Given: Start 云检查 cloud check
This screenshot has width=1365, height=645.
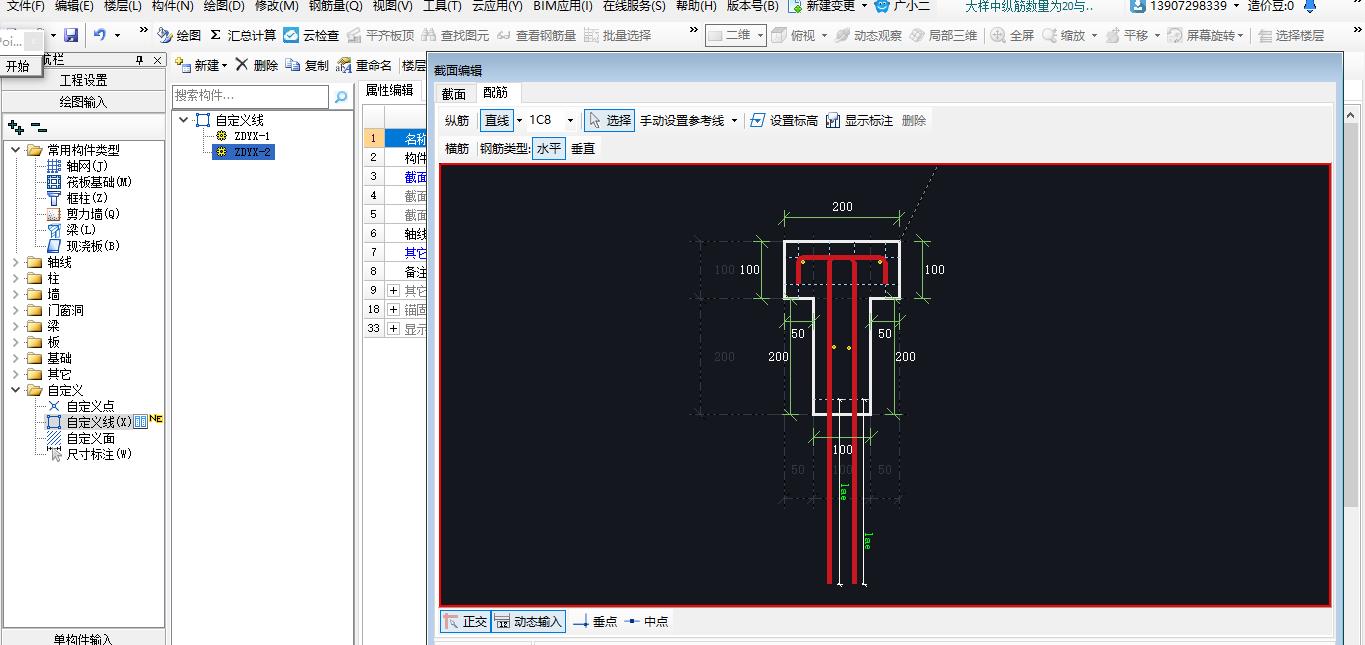Looking at the screenshot, I should click(x=311, y=35).
